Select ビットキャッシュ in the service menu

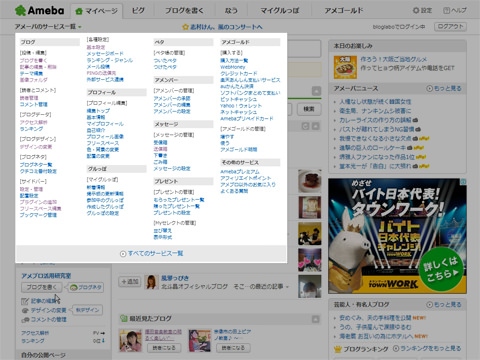239,99
